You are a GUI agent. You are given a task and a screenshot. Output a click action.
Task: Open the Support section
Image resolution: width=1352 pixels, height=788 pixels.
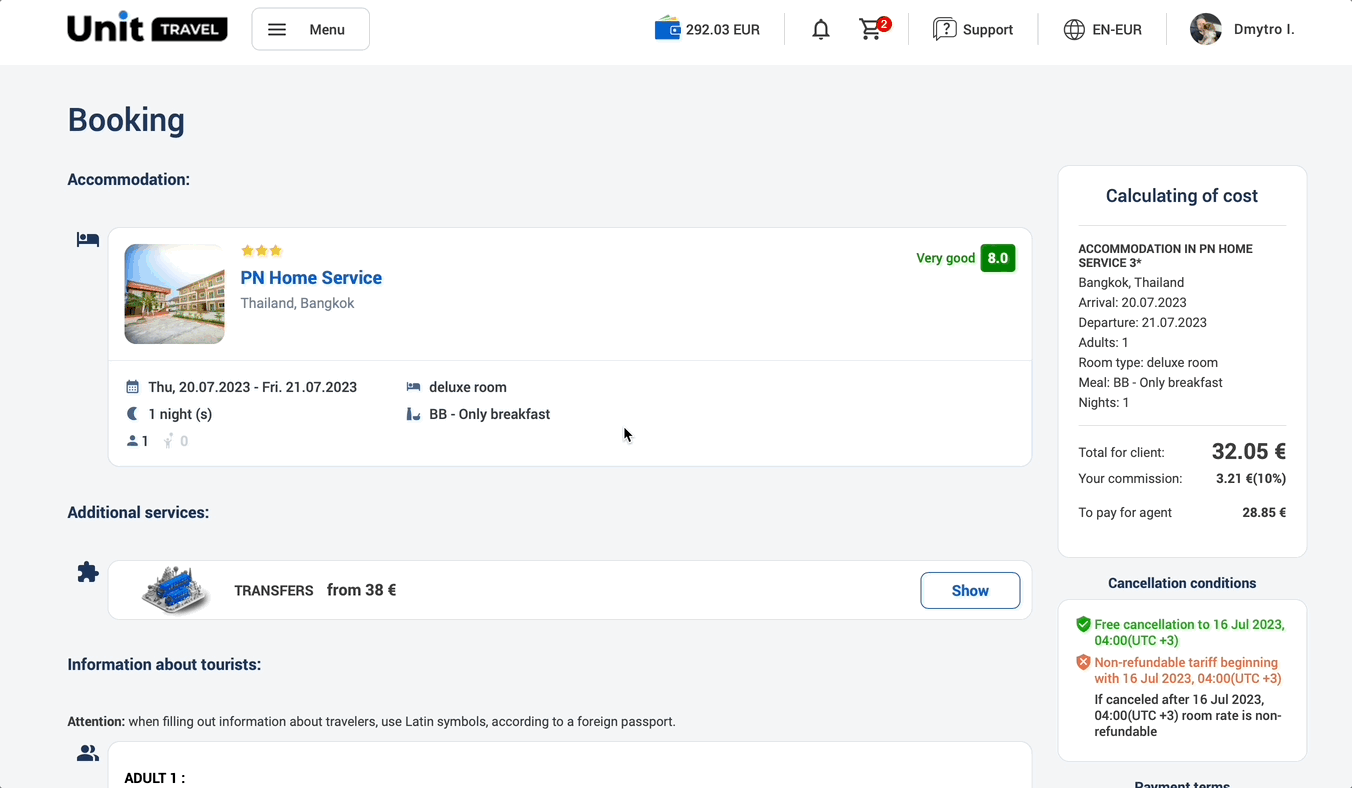987,30
